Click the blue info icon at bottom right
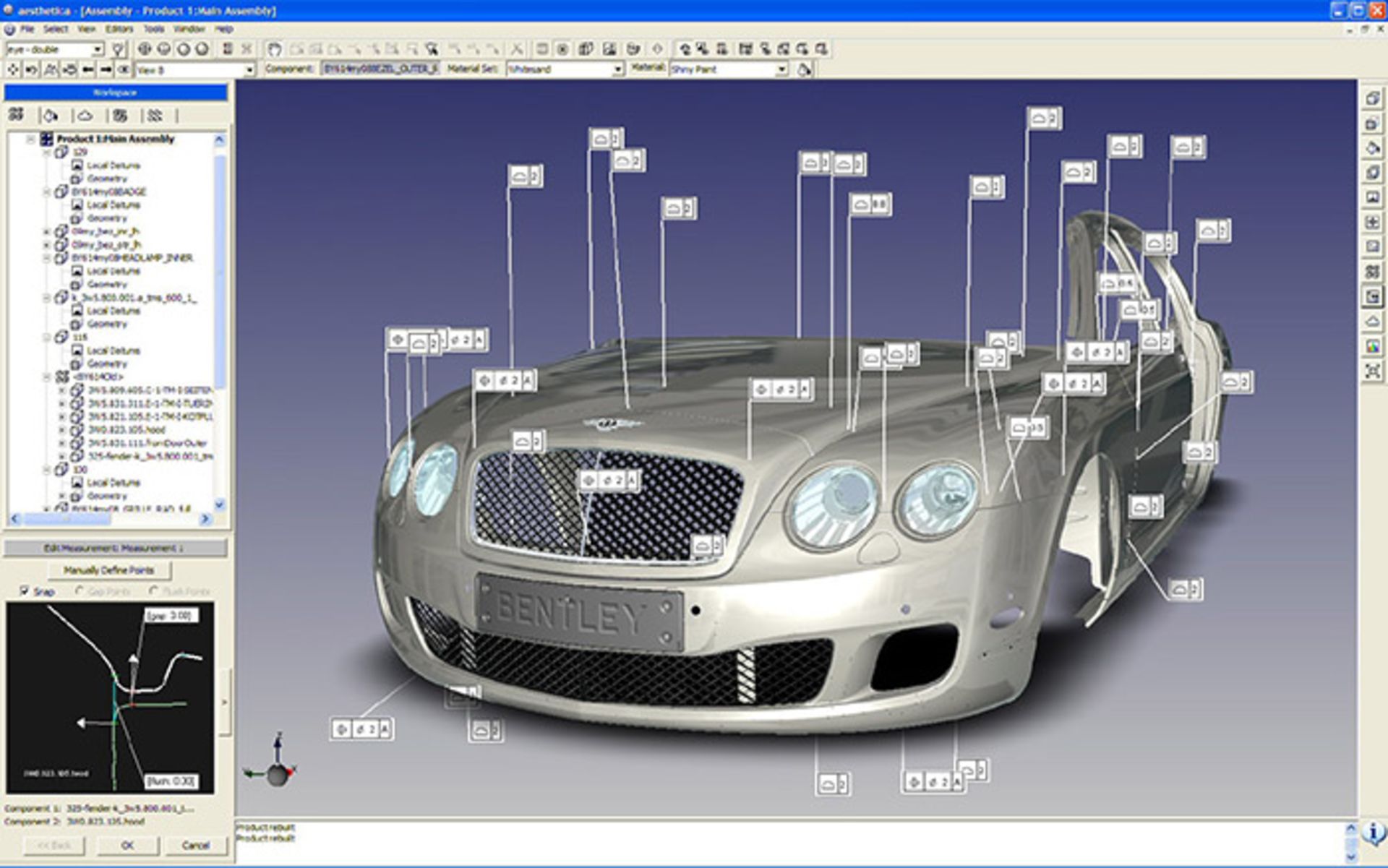Screen dimensions: 1388x868 (x=1373, y=833)
